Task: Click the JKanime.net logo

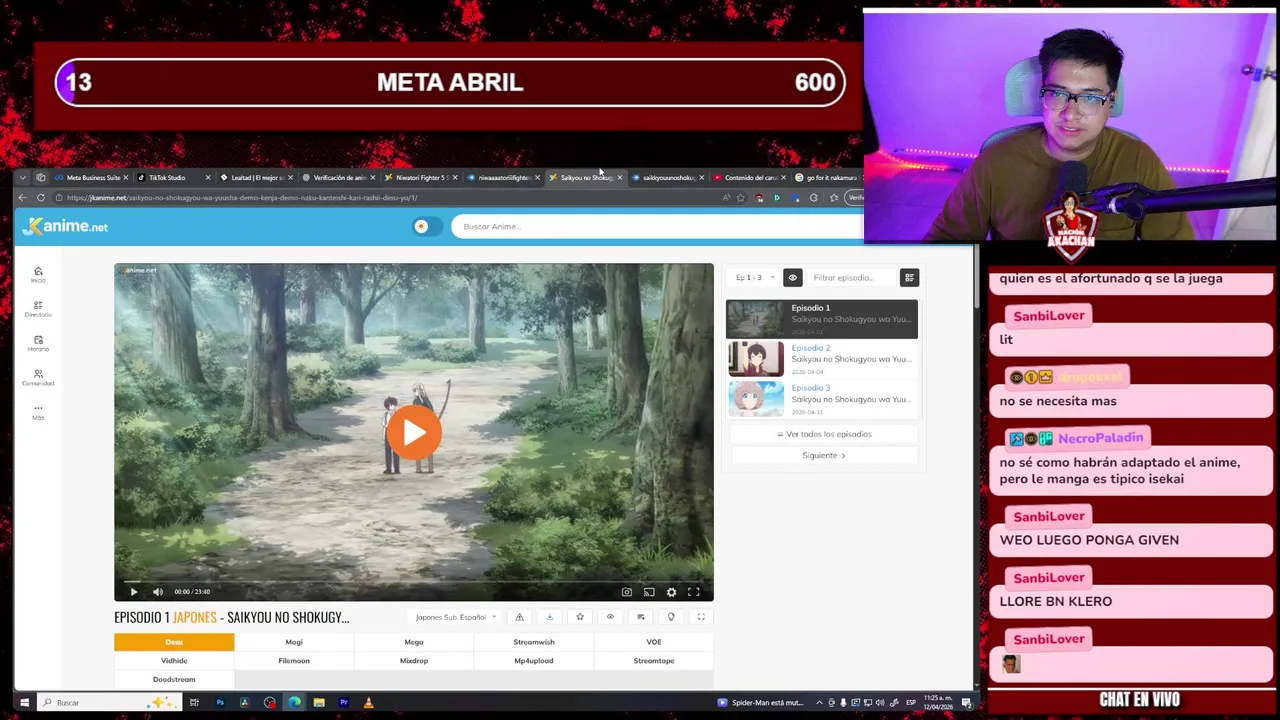Action: pos(65,227)
